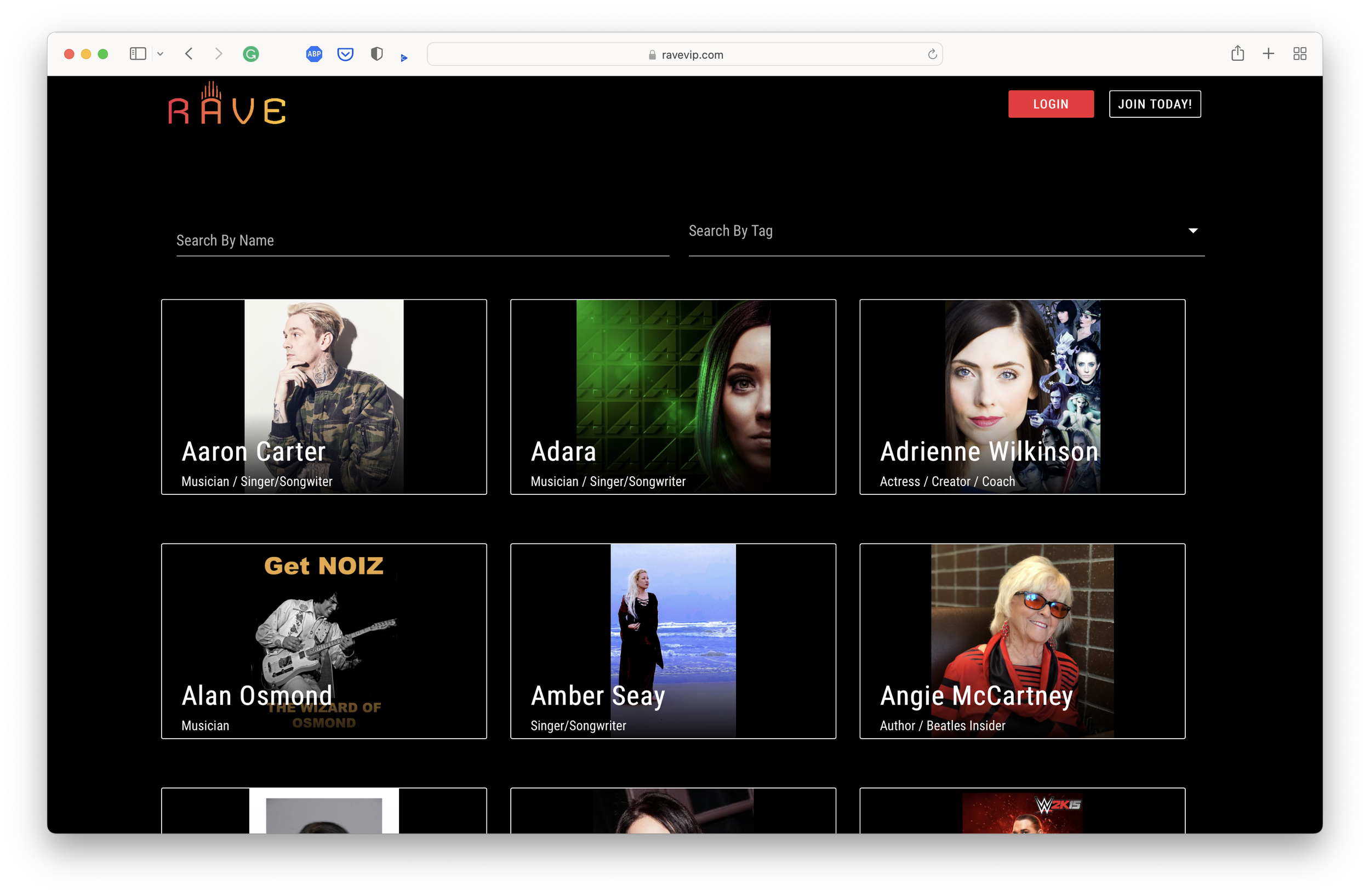Image resolution: width=1370 pixels, height=896 pixels.
Task: Go back with the browser back arrow
Action: tap(189, 54)
